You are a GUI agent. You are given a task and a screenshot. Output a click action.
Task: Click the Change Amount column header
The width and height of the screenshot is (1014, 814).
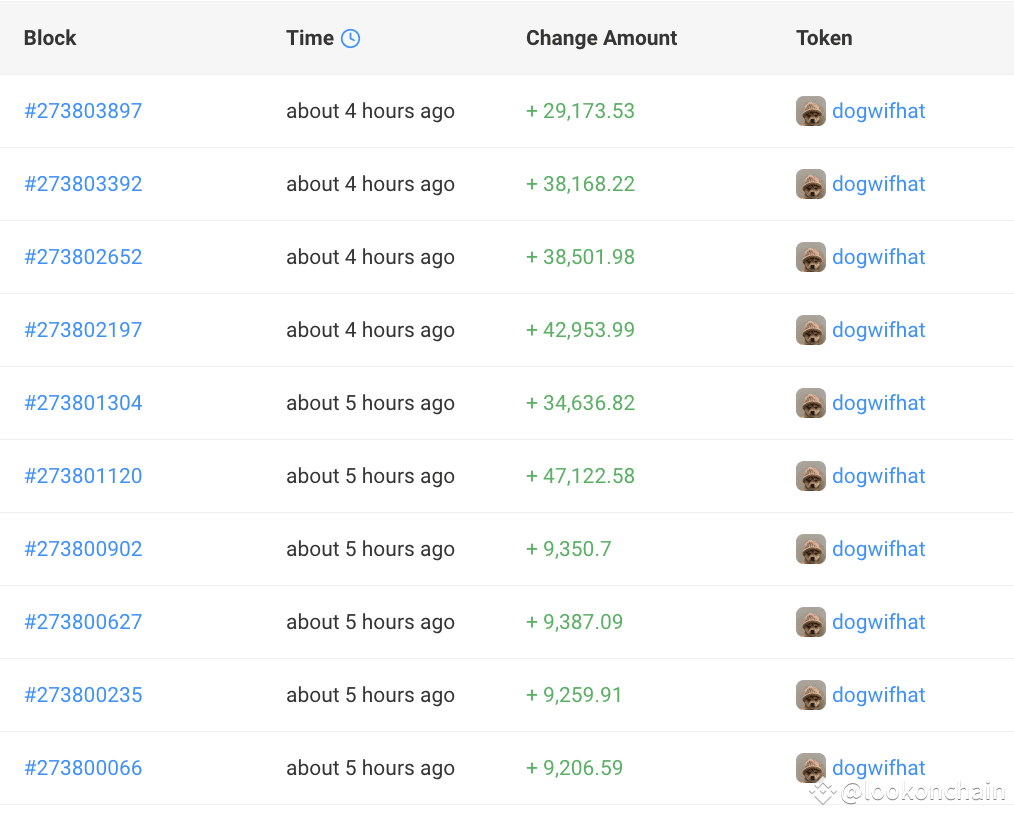click(601, 38)
